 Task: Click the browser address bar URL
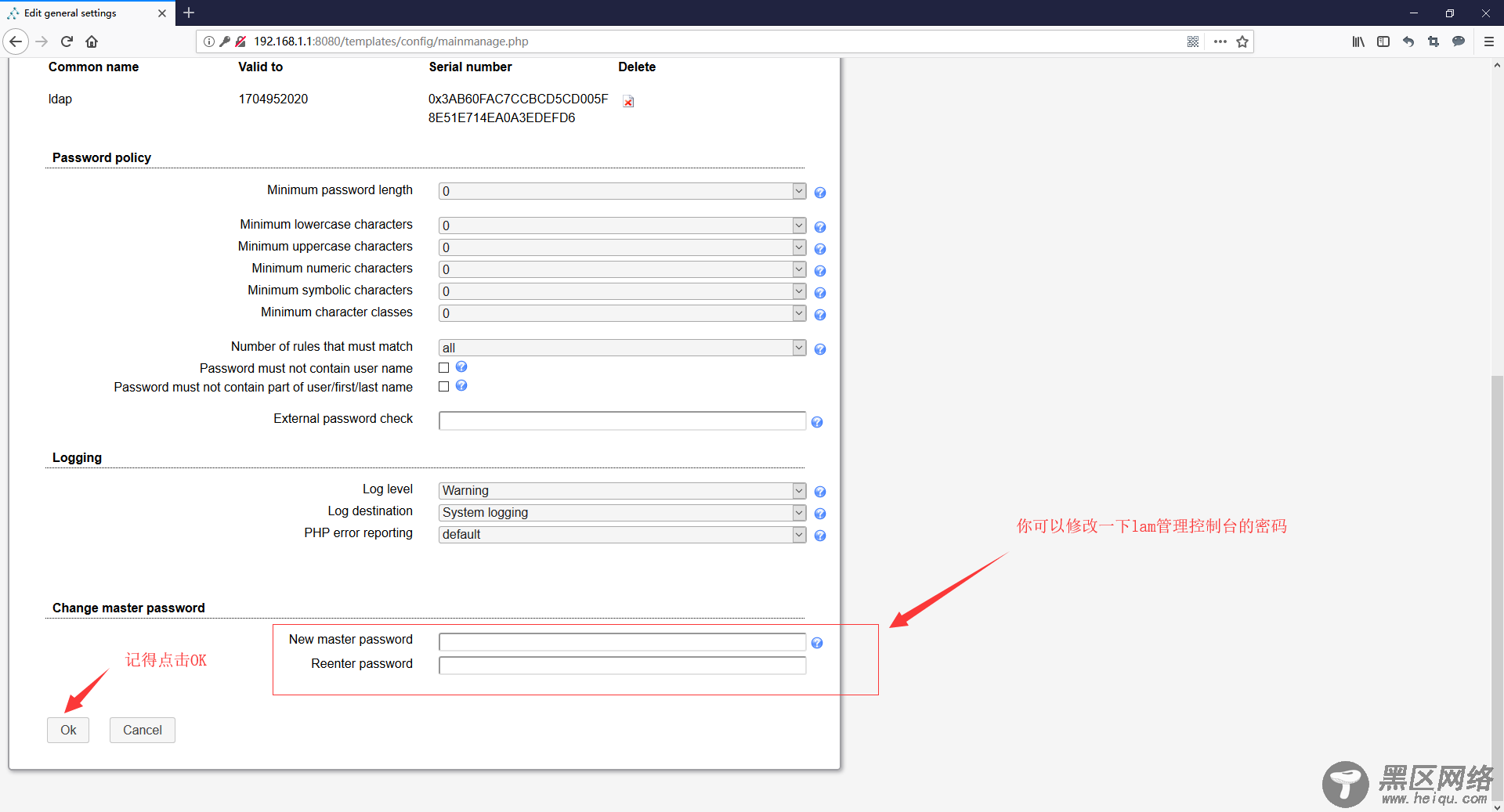[391, 42]
